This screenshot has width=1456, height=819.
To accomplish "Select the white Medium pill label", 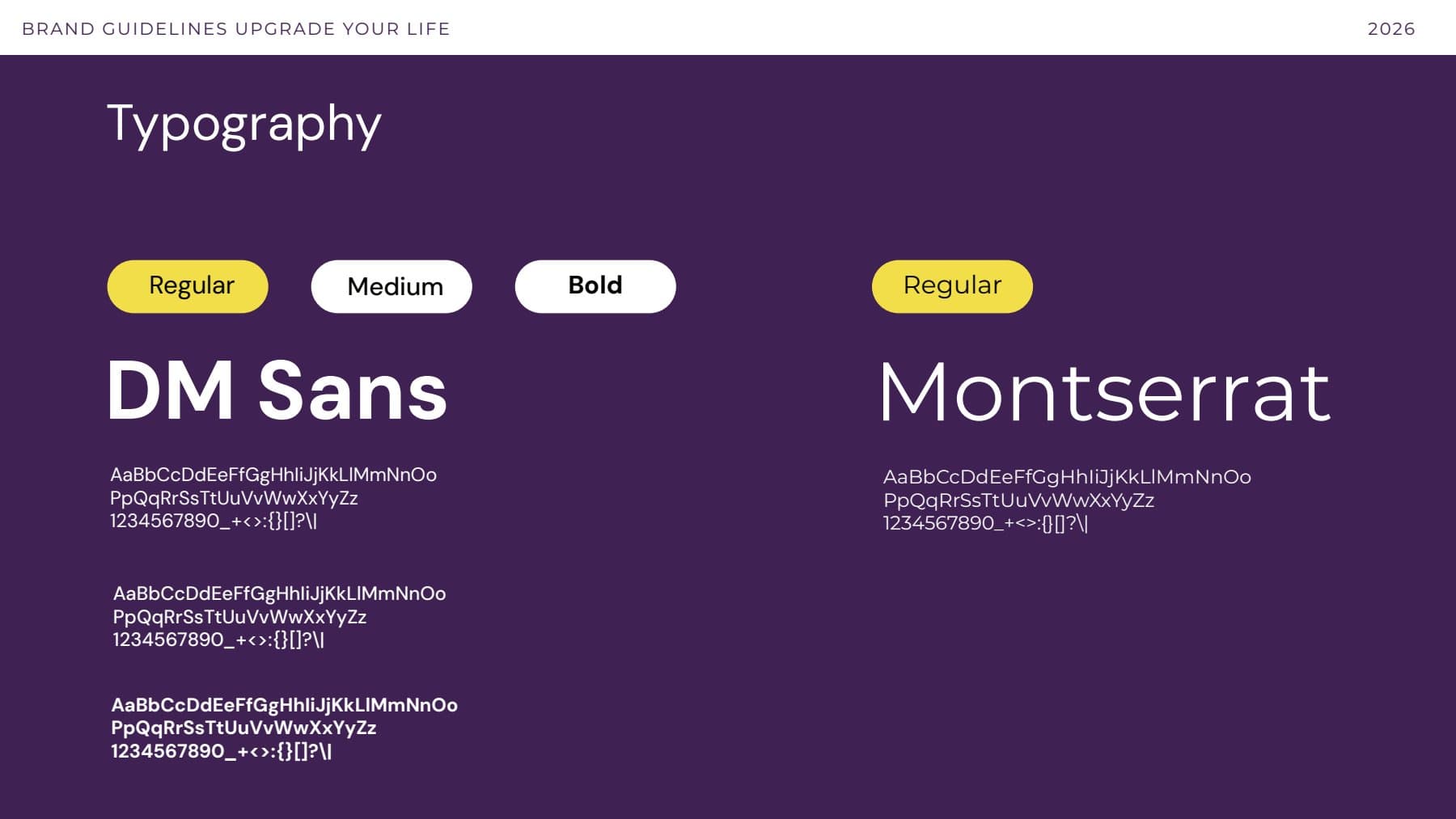I will pyautogui.click(x=392, y=286).
